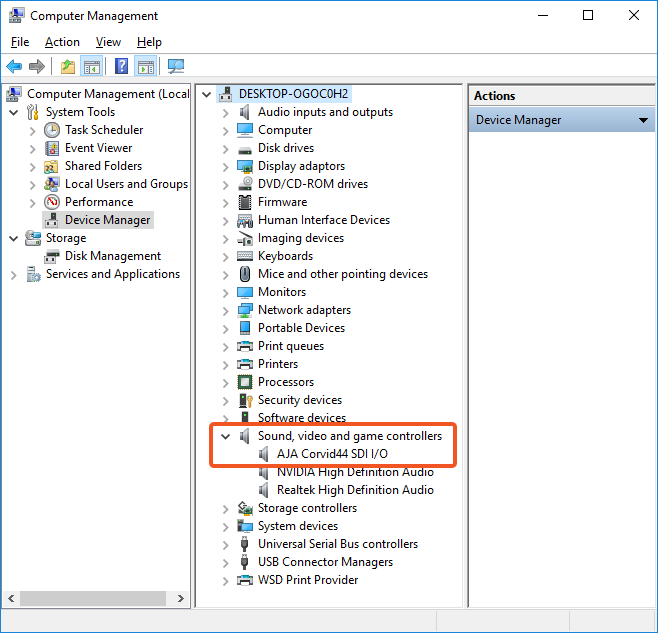Open the Device Manager actions dropdown arrow
The width and height of the screenshot is (658, 633).
644,121
